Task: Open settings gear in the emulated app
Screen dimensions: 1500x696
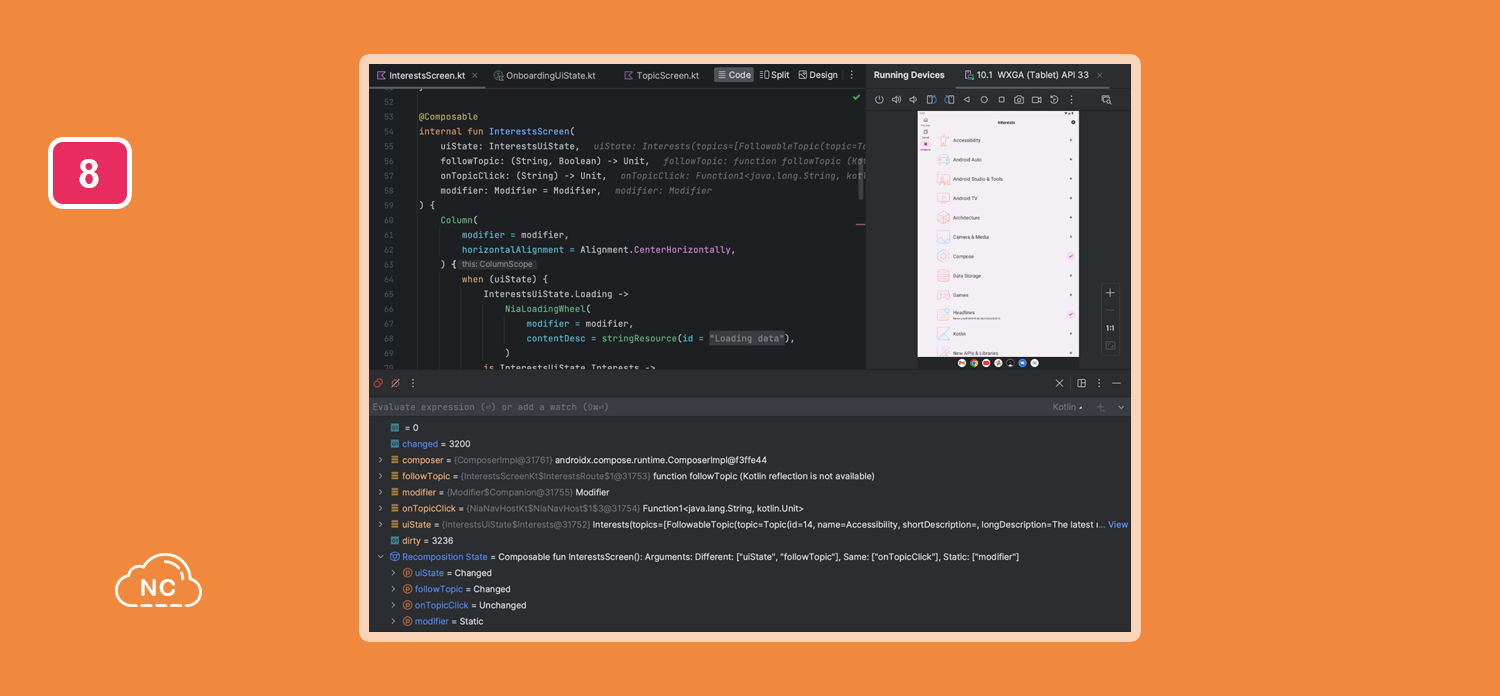Action: pos(1073,122)
